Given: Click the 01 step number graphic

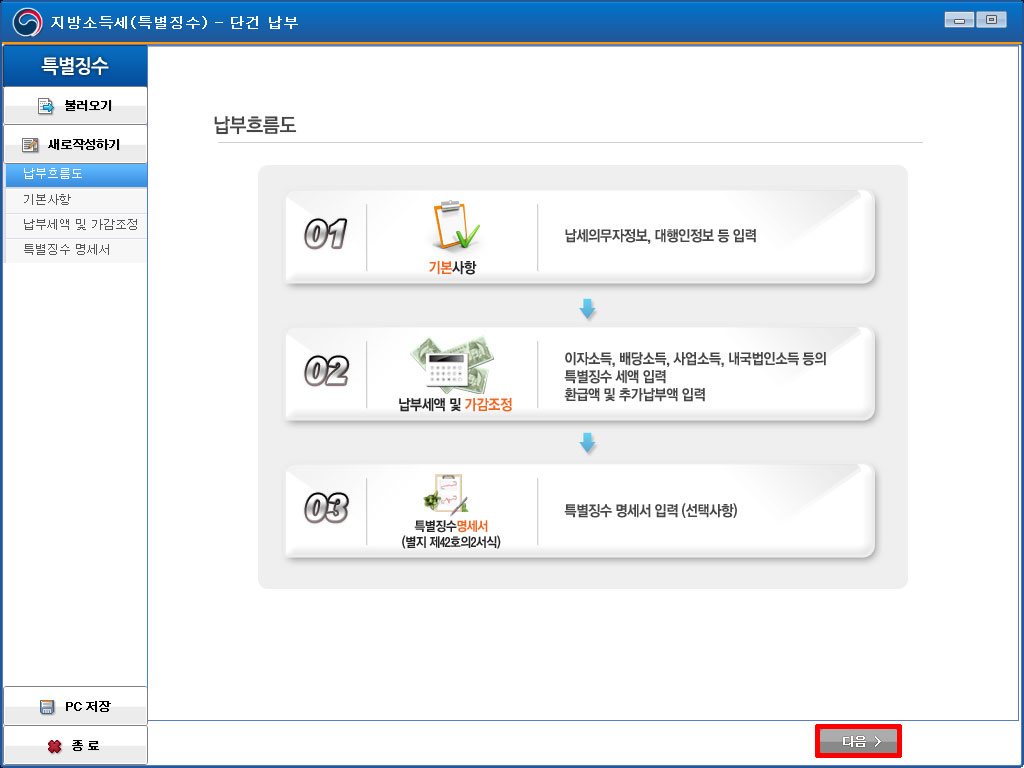Looking at the screenshot, I should (325, 234).
